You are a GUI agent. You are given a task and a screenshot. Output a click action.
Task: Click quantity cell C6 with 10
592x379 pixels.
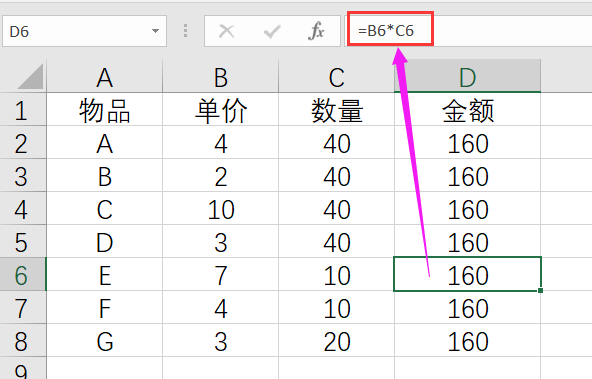tap(336, 274)
